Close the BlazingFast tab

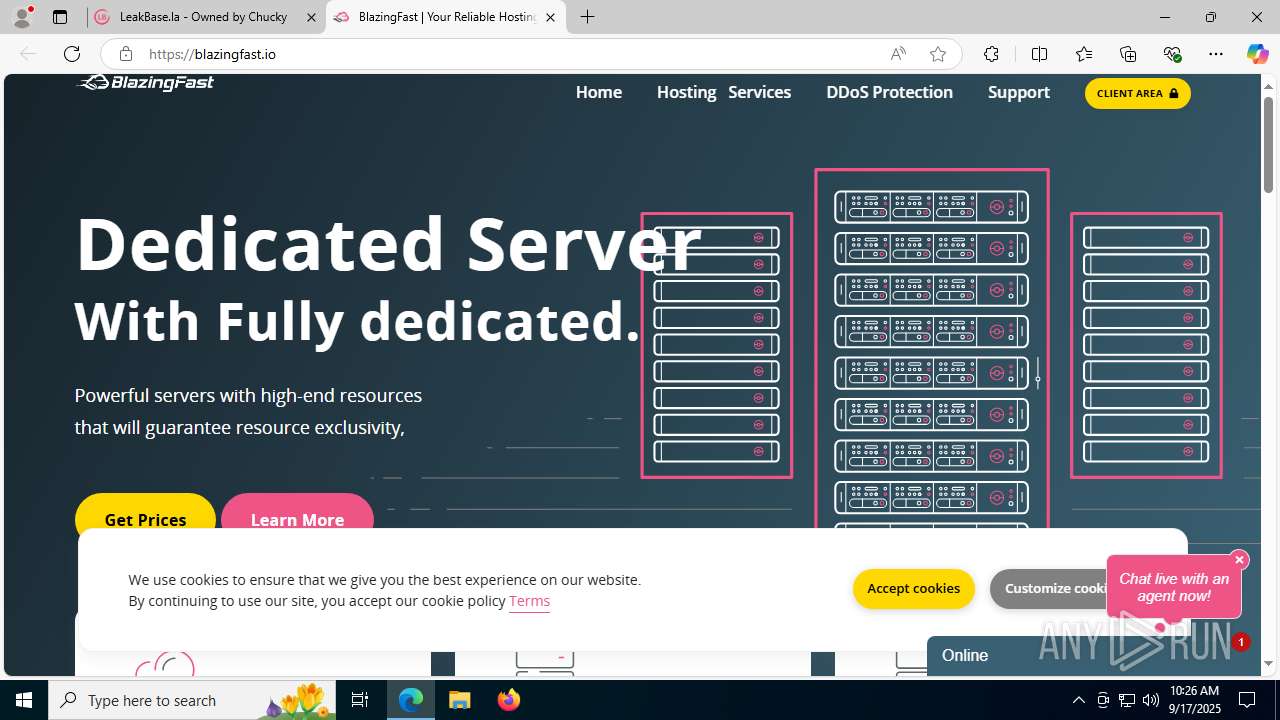pyautogui.click(x=550, y=17)
